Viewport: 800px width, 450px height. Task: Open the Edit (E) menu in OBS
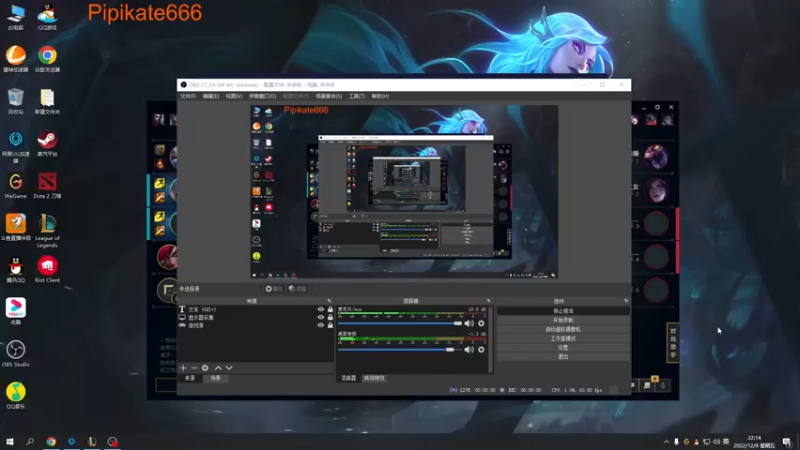pyautogui.click(x=211, y=96)
